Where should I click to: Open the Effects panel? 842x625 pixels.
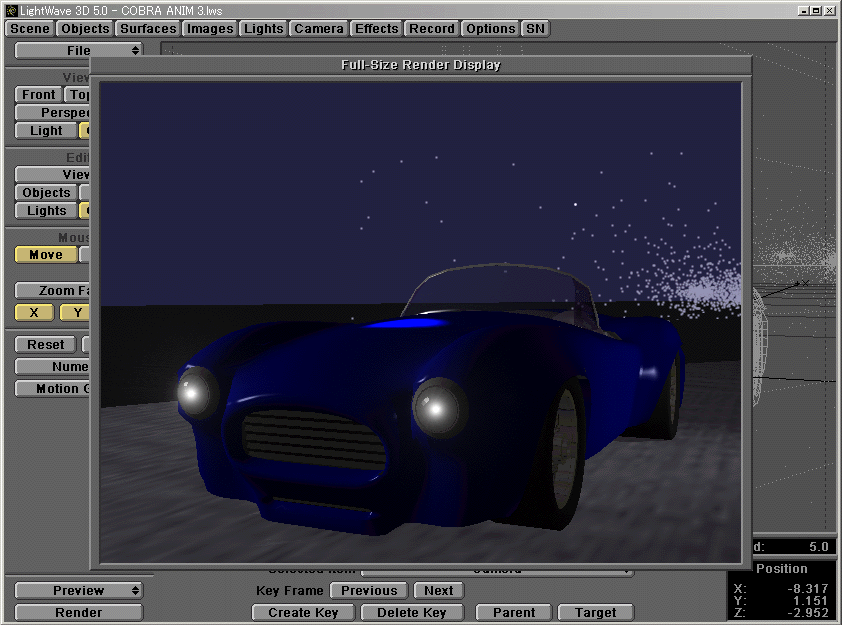point(376,28)
